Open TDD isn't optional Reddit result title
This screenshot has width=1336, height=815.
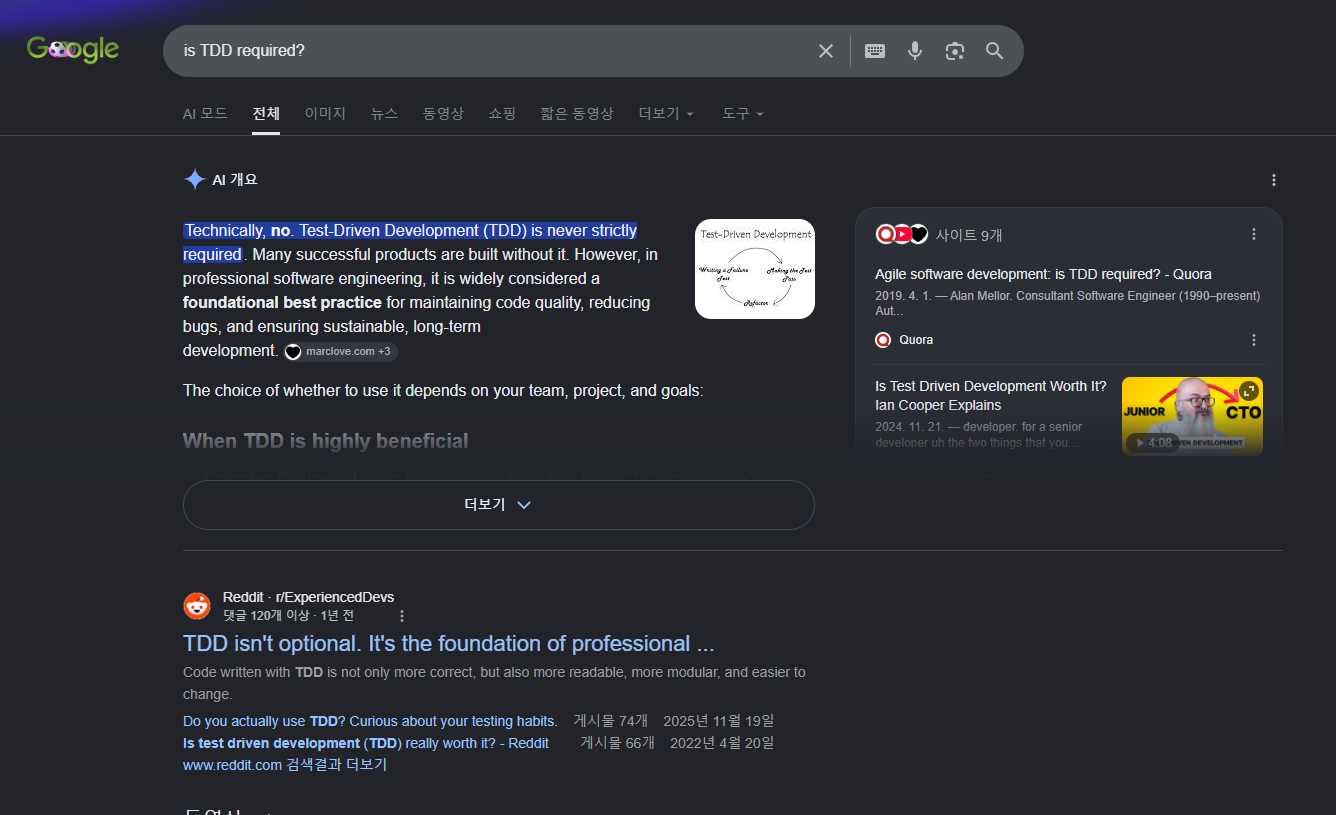(x=449, y=643)
